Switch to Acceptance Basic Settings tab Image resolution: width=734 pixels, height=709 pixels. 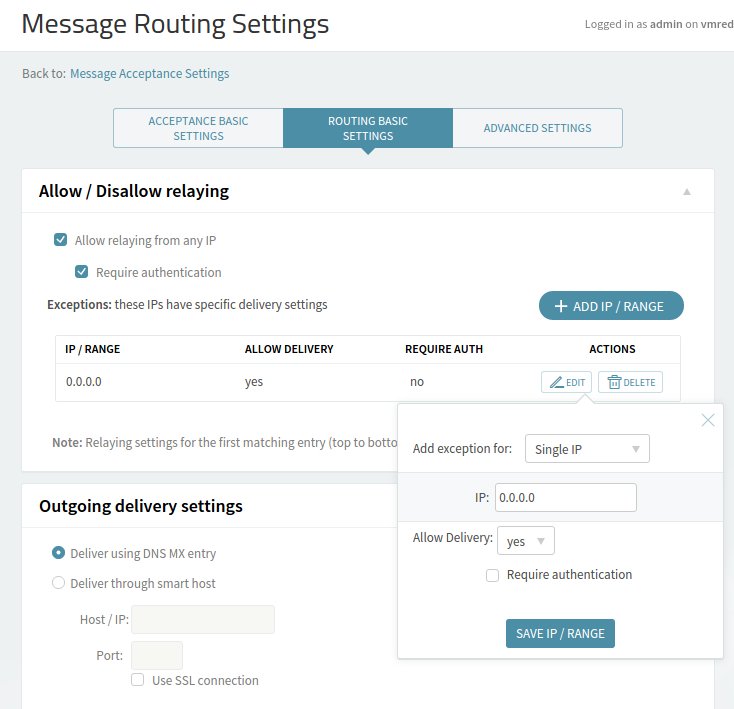pos(198,128)
